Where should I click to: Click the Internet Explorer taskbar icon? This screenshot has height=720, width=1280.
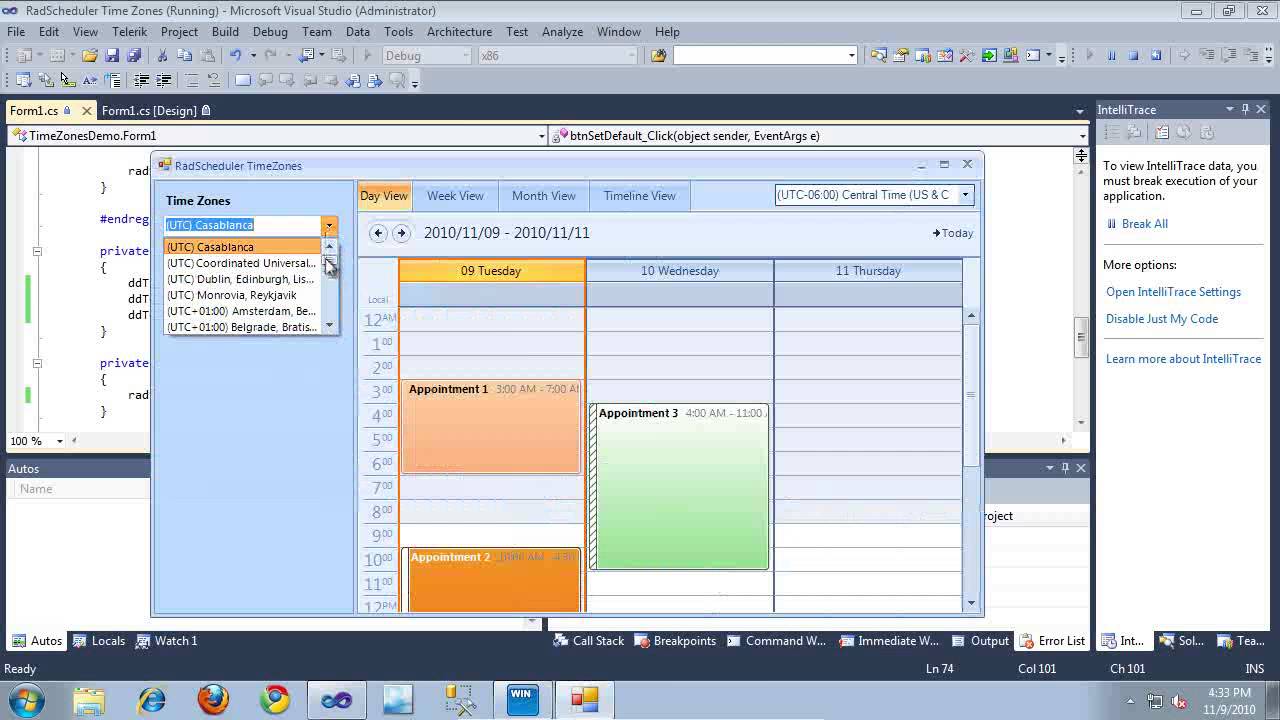click(151, 699)
